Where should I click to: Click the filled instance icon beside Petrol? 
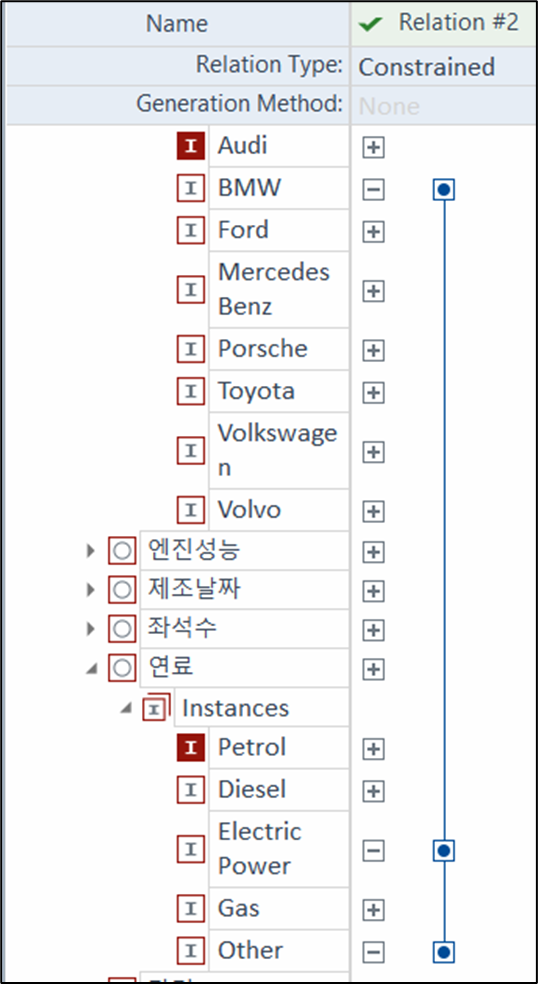tap(191, 748)
